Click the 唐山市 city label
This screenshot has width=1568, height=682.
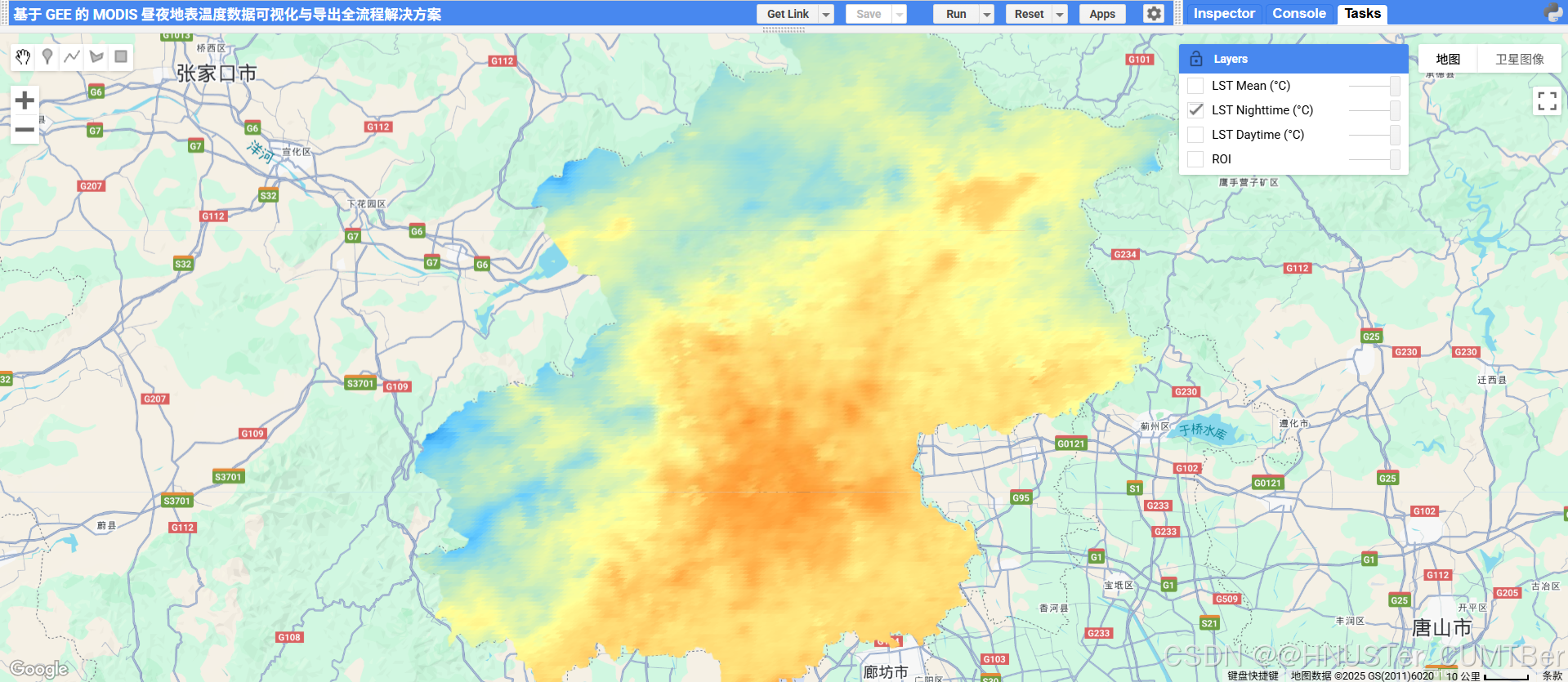click(x=1442, y=627)
